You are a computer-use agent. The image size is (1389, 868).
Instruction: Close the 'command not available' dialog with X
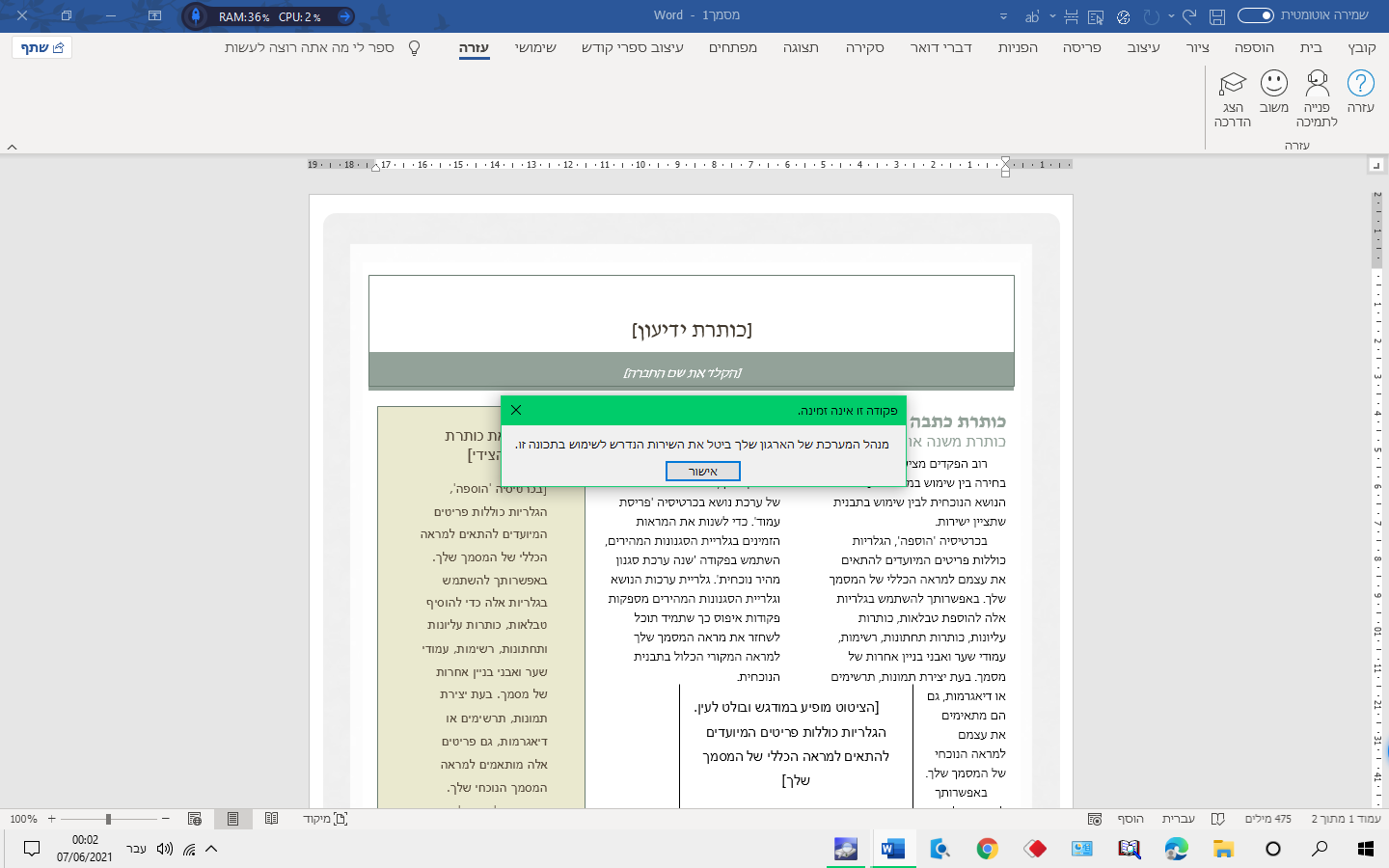516,410
